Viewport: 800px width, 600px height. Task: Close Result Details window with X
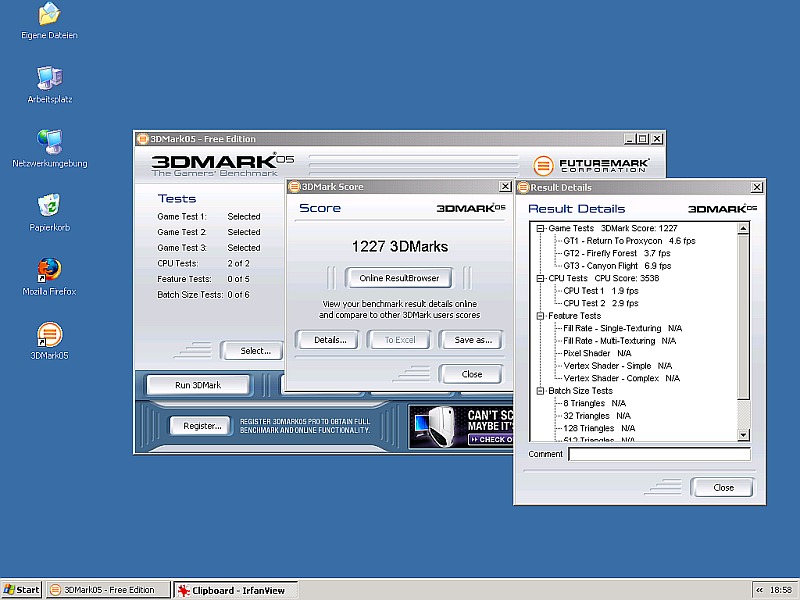757,188
